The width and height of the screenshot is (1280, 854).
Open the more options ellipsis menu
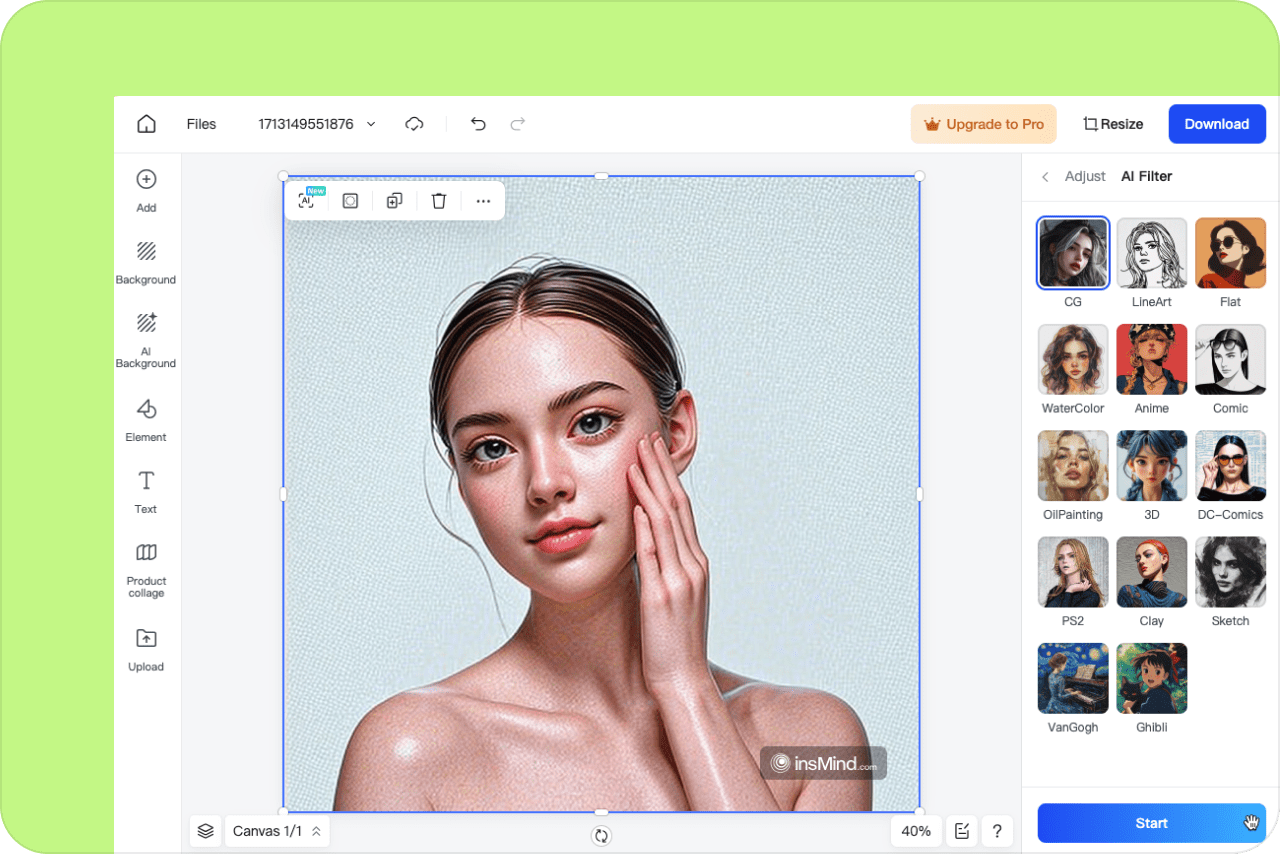coord(483,201)
